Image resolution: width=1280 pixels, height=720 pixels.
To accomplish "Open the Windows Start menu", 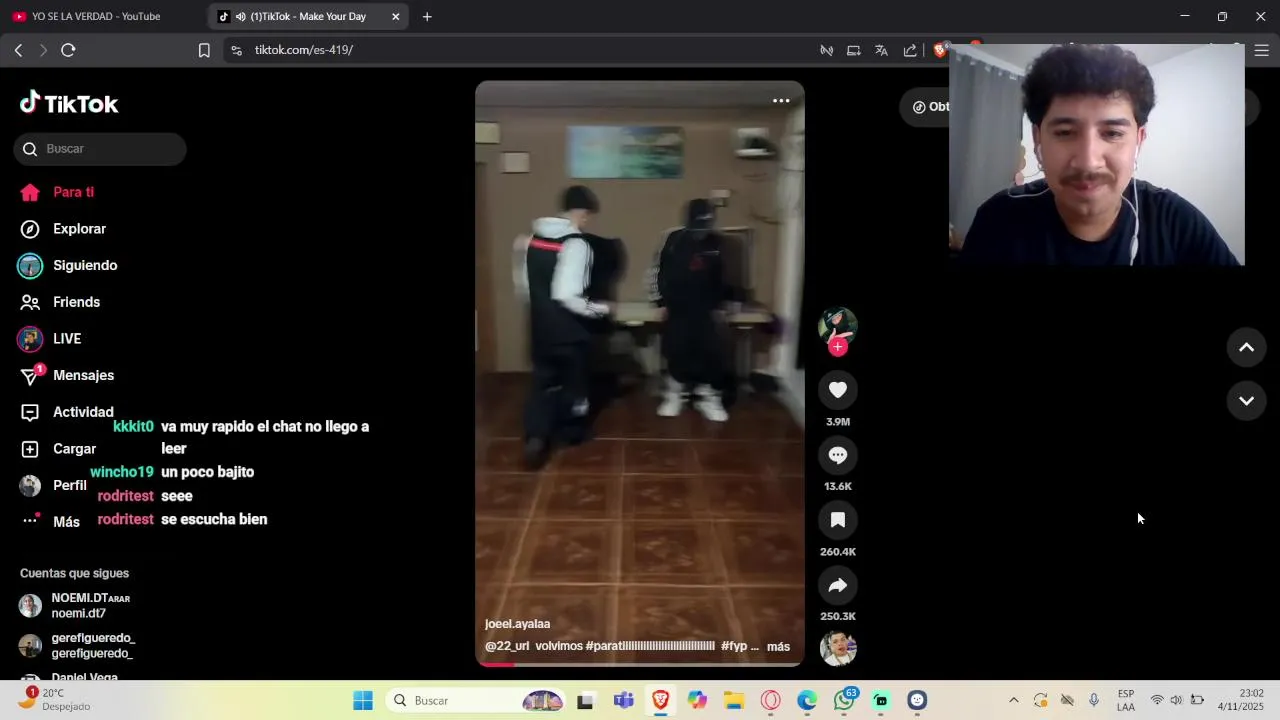I will (363, 700).
